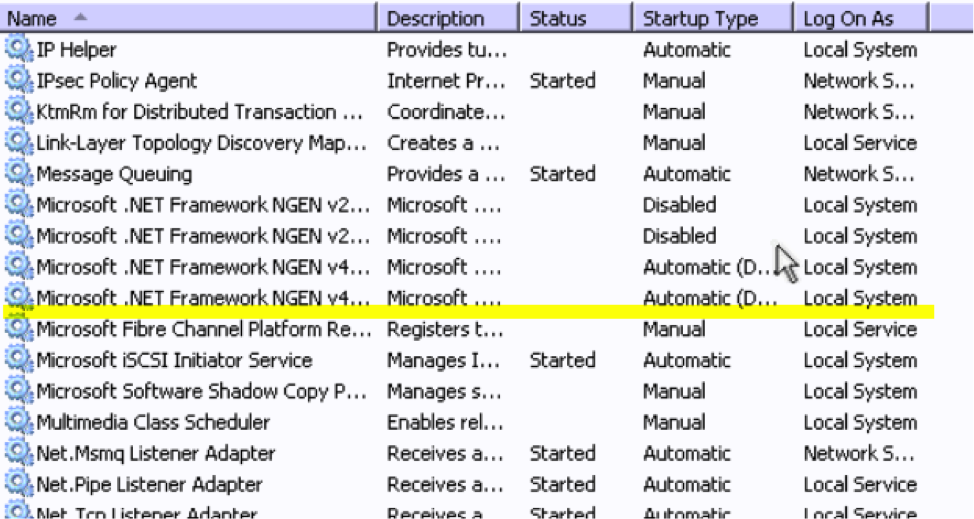Viewport: 974px width, 519px height.
Task: Select the Multimedia Class Scheduler service name
Action: pyautogui.click(x=139, y=422)
